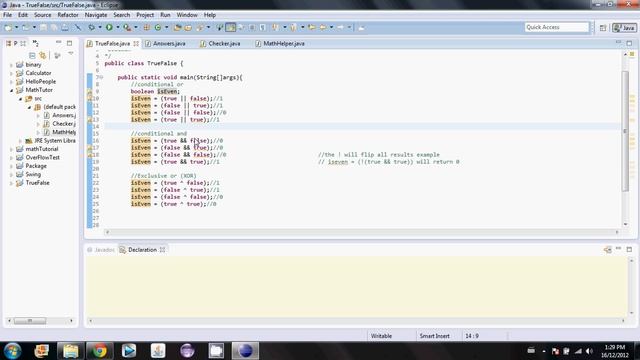The height and width of the screenshot is (360, 640).
Task: Open the Project menu
Action: (x=145, y=15)
